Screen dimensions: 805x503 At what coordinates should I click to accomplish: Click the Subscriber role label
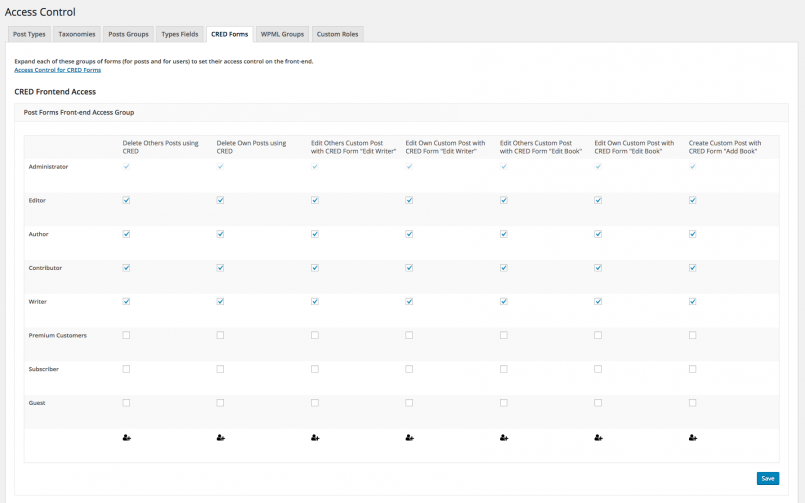(x=44, y=369)
